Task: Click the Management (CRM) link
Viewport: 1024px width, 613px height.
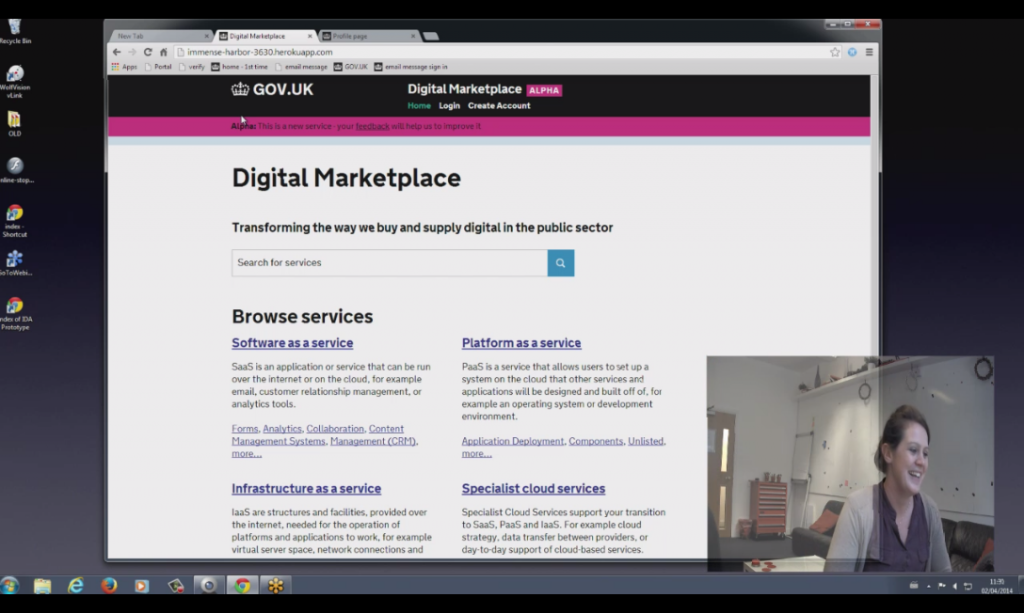Action: coord(373,441)
